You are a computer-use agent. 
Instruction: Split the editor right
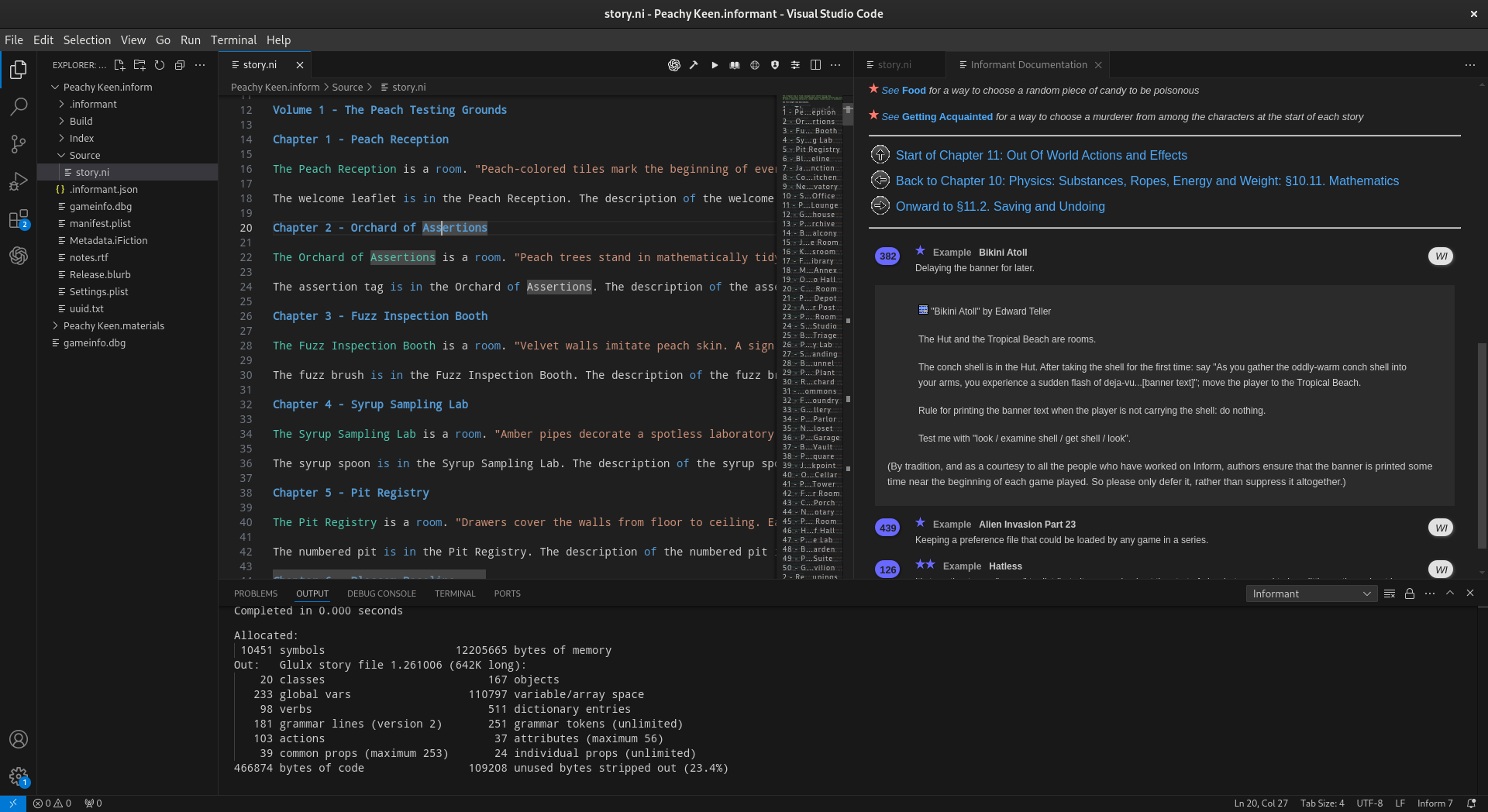click(x=815, y=65)
